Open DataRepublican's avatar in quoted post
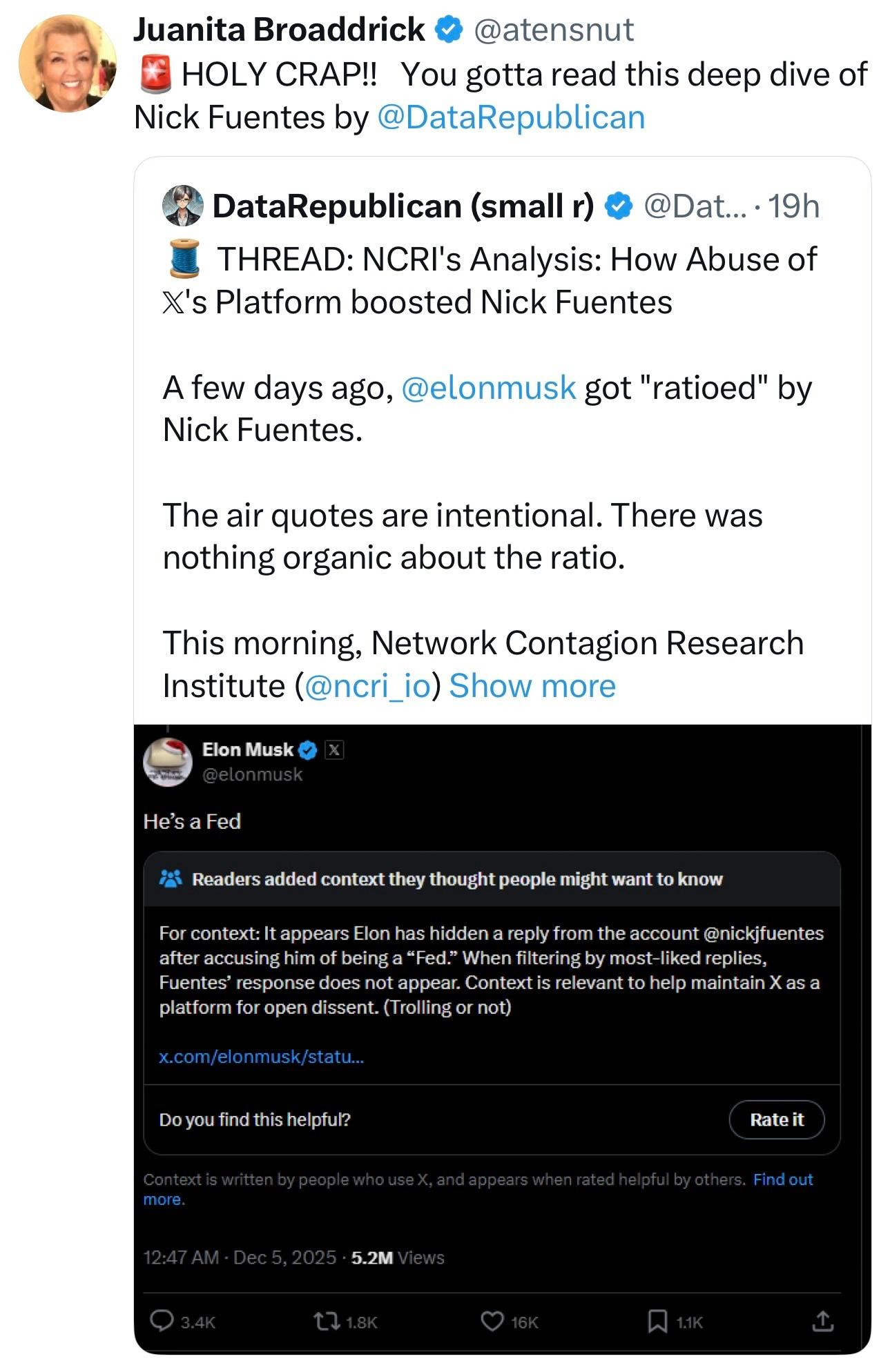Image resolution: width=890 pixels, height=1372 pixels. coord(182,206)
